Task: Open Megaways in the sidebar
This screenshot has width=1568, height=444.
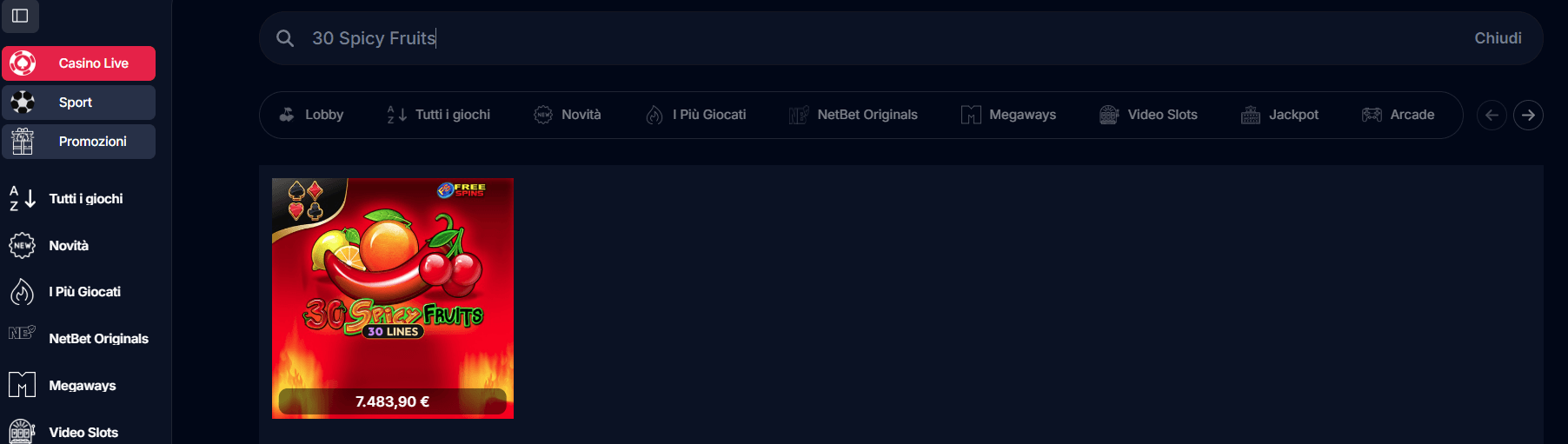Action: click(x=83, y=386)
